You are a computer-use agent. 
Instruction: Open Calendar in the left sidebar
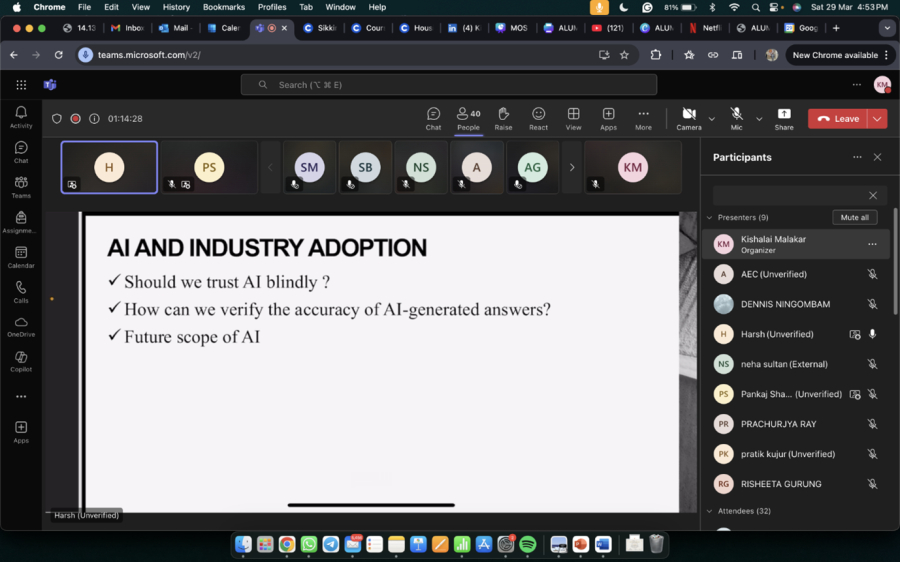(x=21, y=257)
